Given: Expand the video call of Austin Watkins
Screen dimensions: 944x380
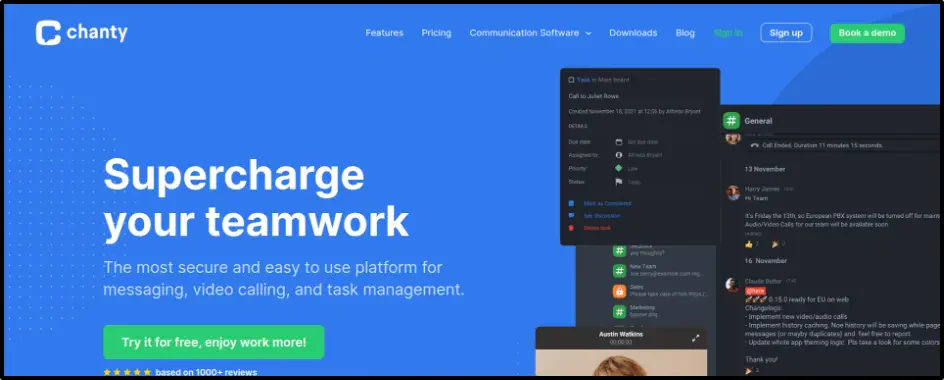Looking at the screenshot, I should 695,338.
